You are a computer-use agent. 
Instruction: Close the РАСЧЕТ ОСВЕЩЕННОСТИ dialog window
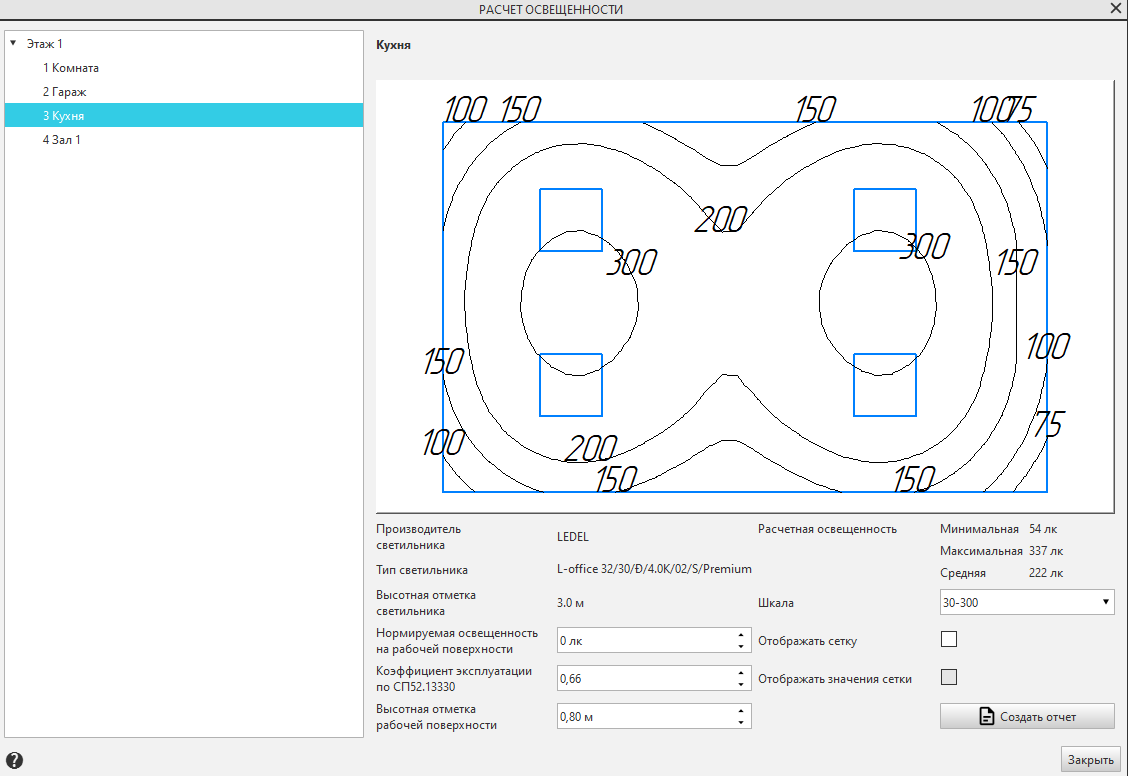click(x=1116, y=8)
